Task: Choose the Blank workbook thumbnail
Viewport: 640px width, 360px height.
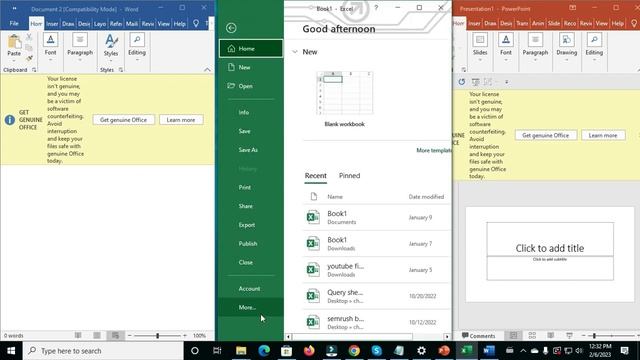Action: [x=345, y=93]
